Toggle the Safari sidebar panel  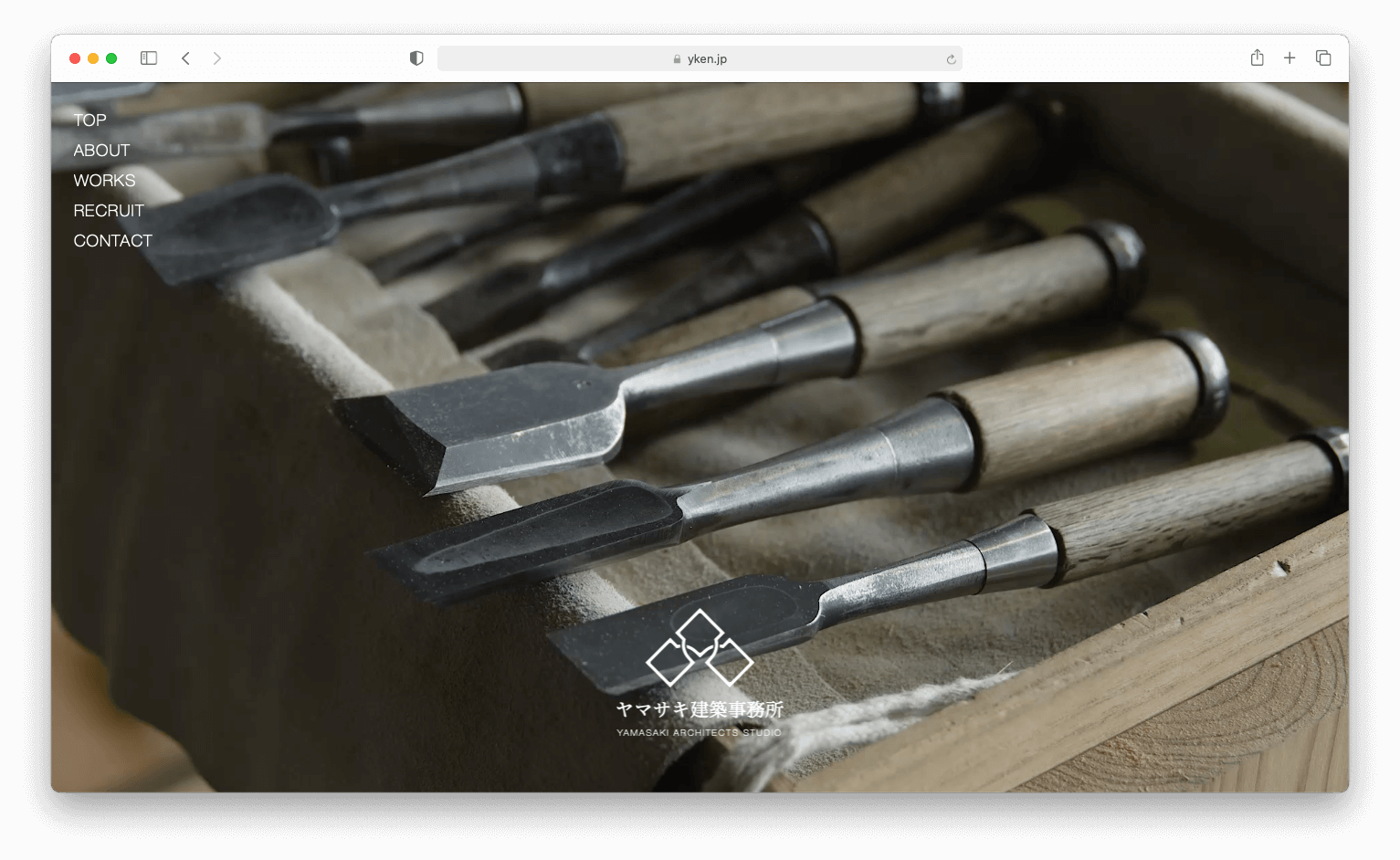[149, 58]
